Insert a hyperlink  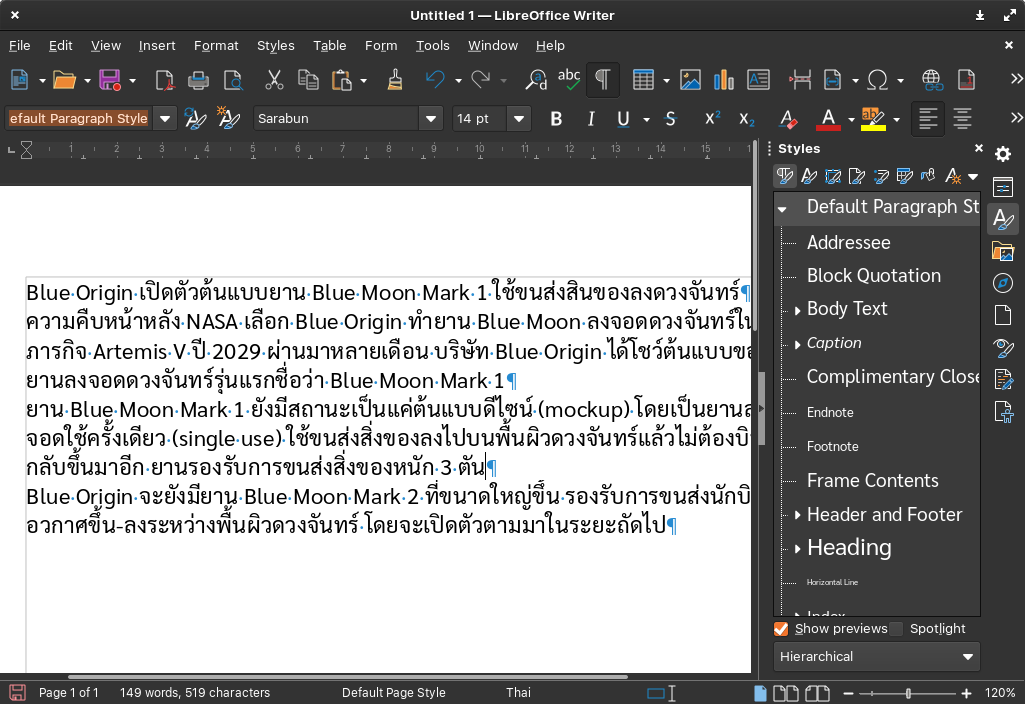pyautogui.click(x=932, y=80)
